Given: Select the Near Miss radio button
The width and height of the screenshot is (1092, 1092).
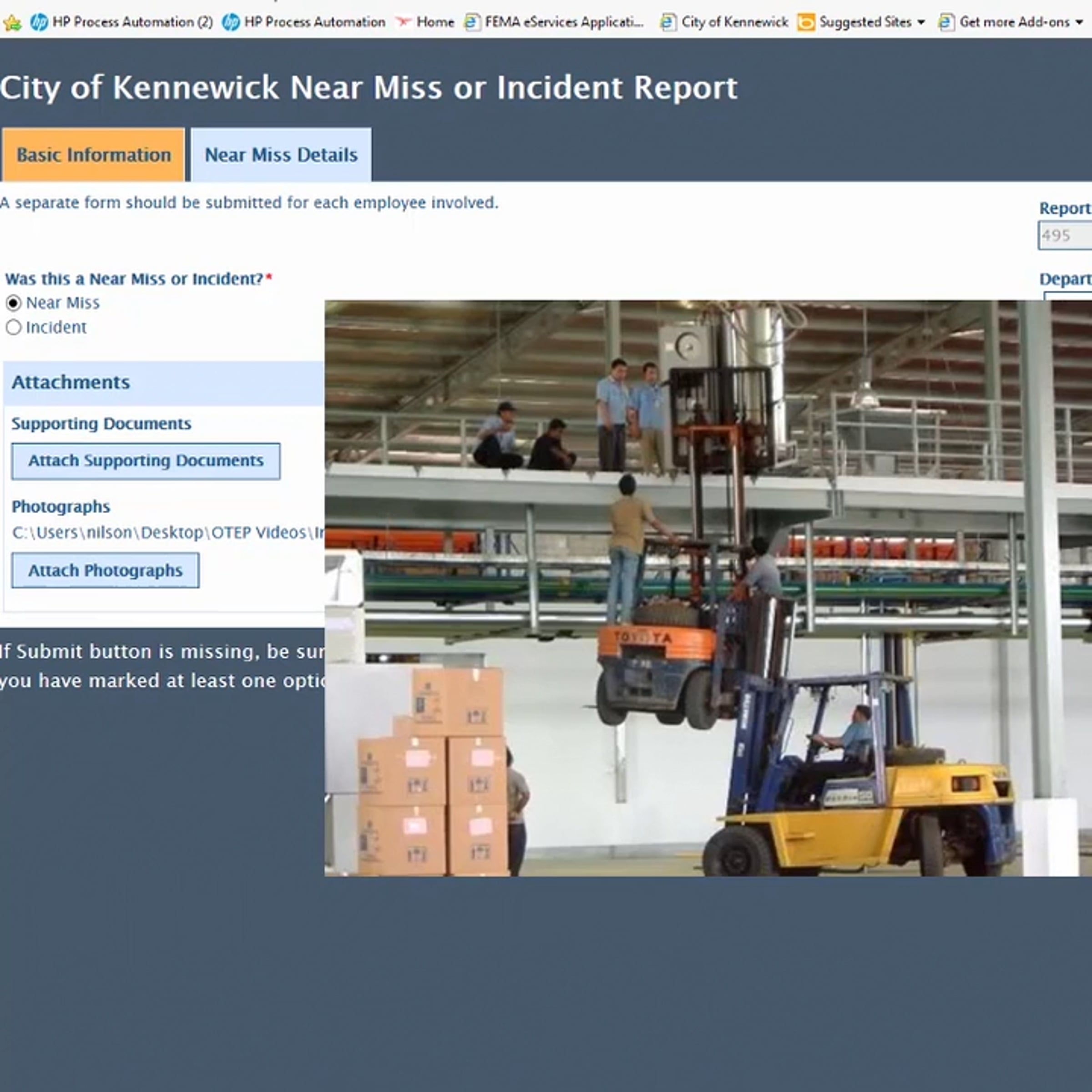Looking at the screenshot, I should [x=14, y=303].
